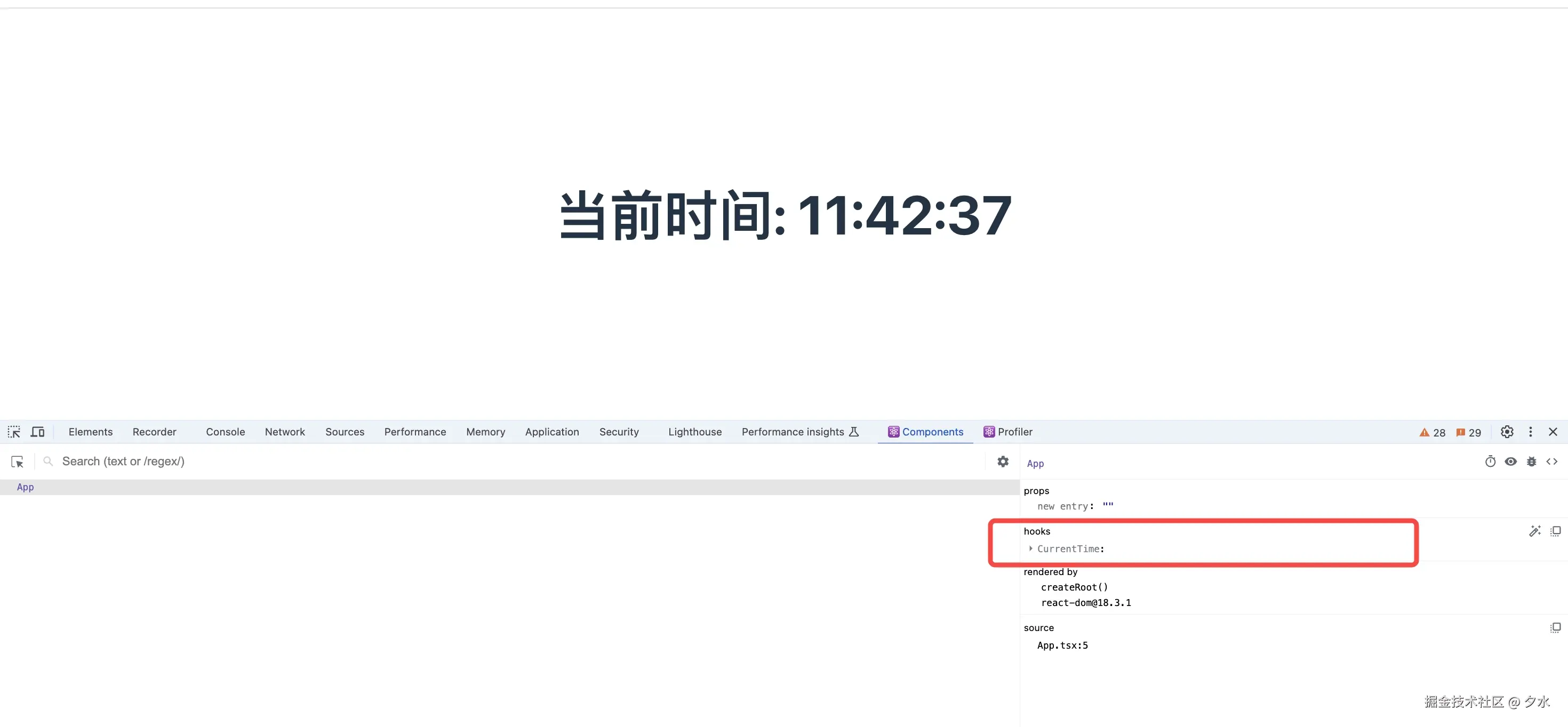Click the eye icon to inspect the DOM element
Image resolution: width=1568 pixels, height=727 pixels.
(x=1511, y=462)
